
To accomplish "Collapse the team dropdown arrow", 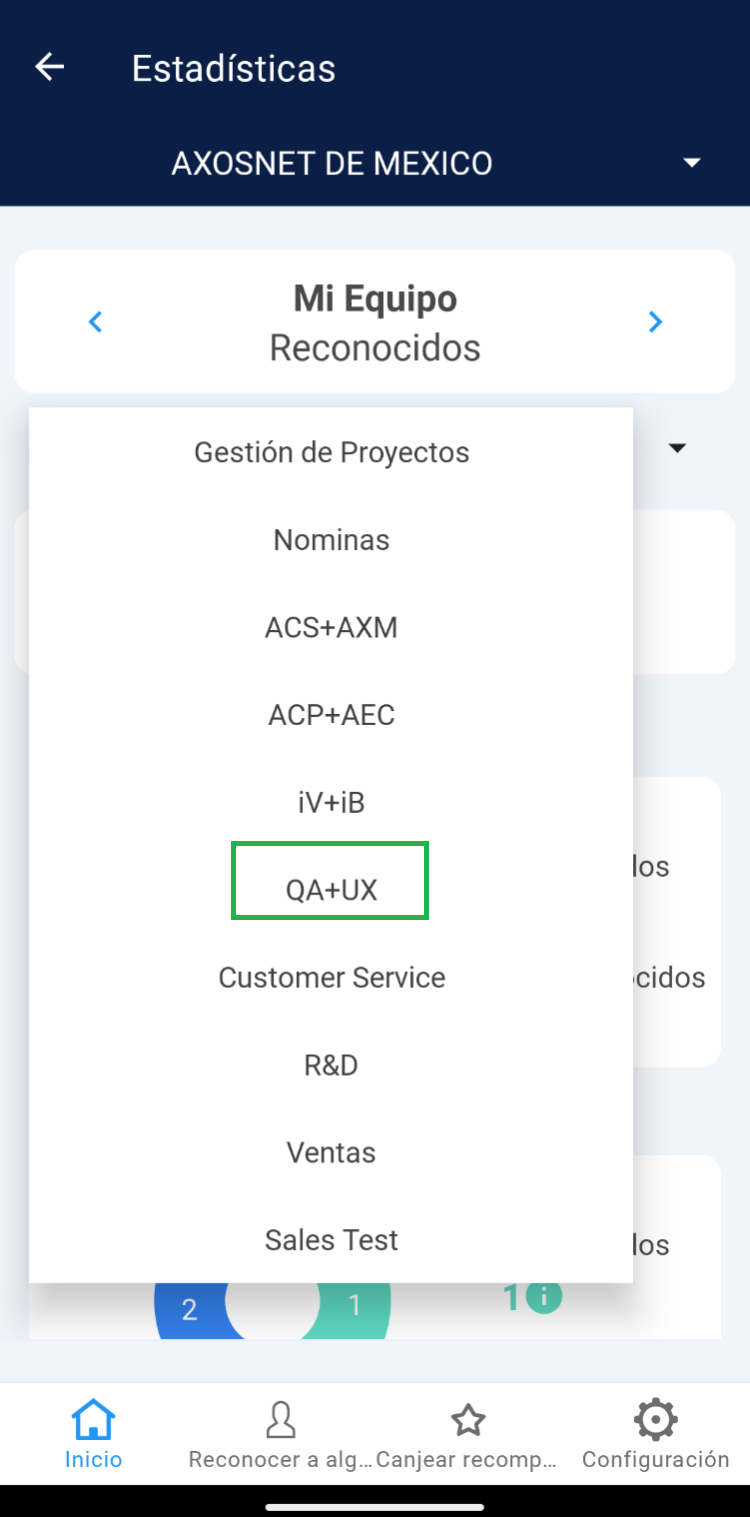I will 677,448.
